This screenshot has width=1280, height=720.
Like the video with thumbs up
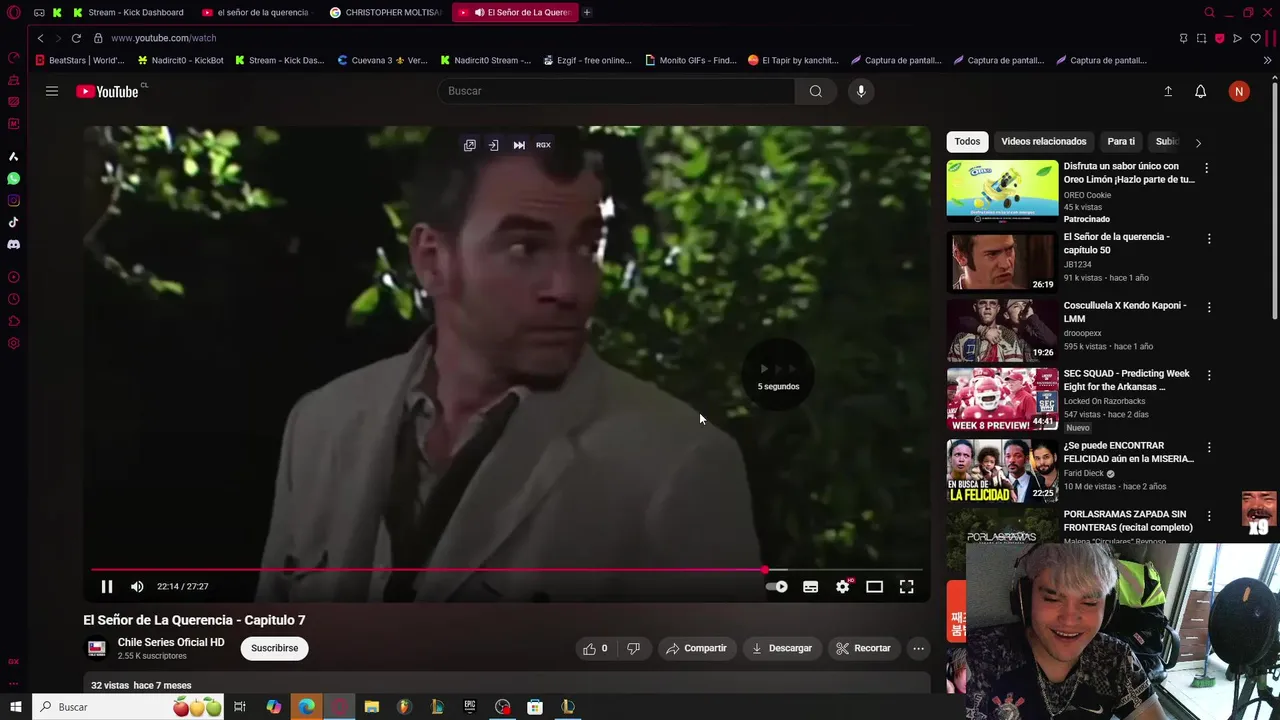[595, 648]
